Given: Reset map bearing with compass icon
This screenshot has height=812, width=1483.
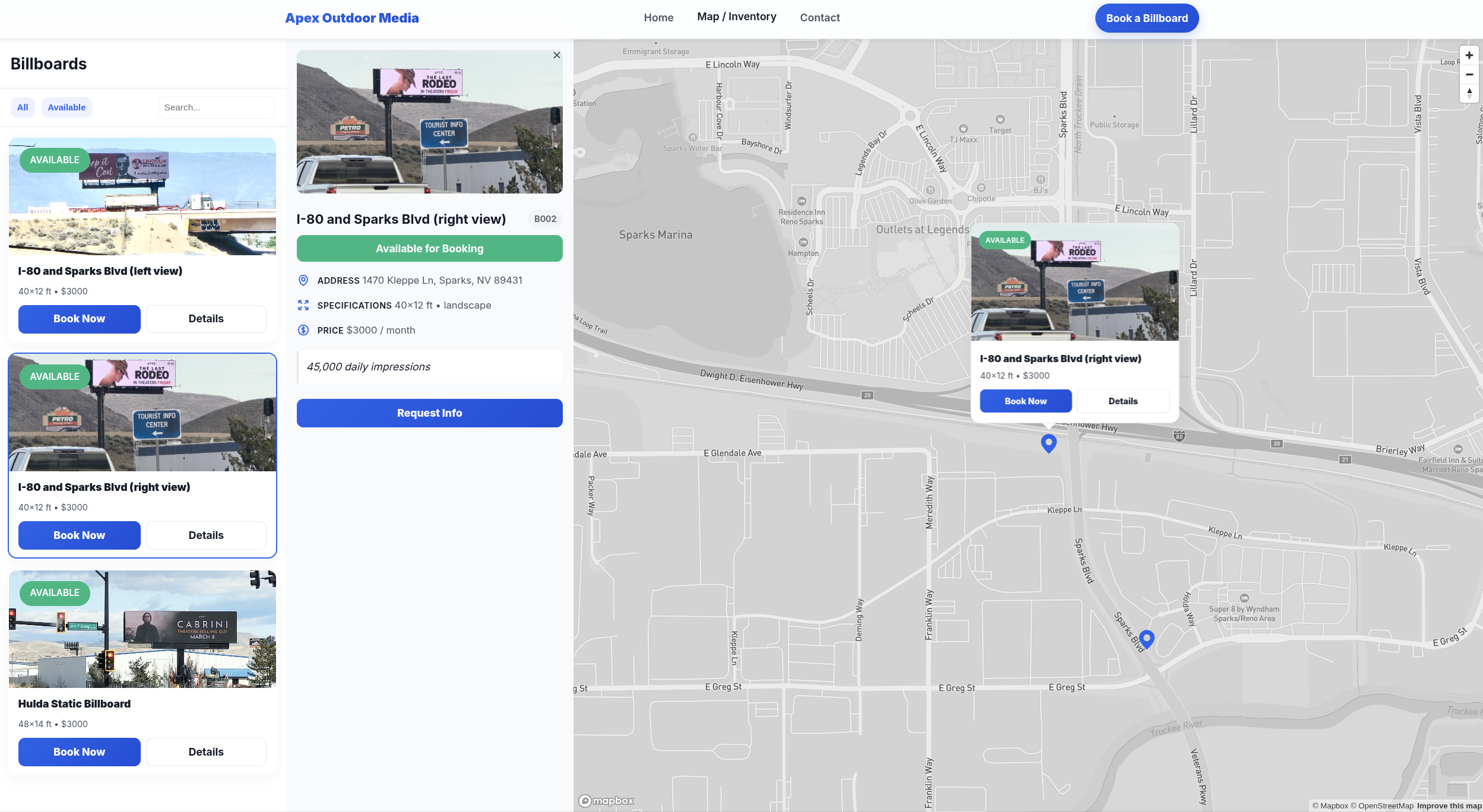Looking at the screenshot, I should tap(1469, 93).
